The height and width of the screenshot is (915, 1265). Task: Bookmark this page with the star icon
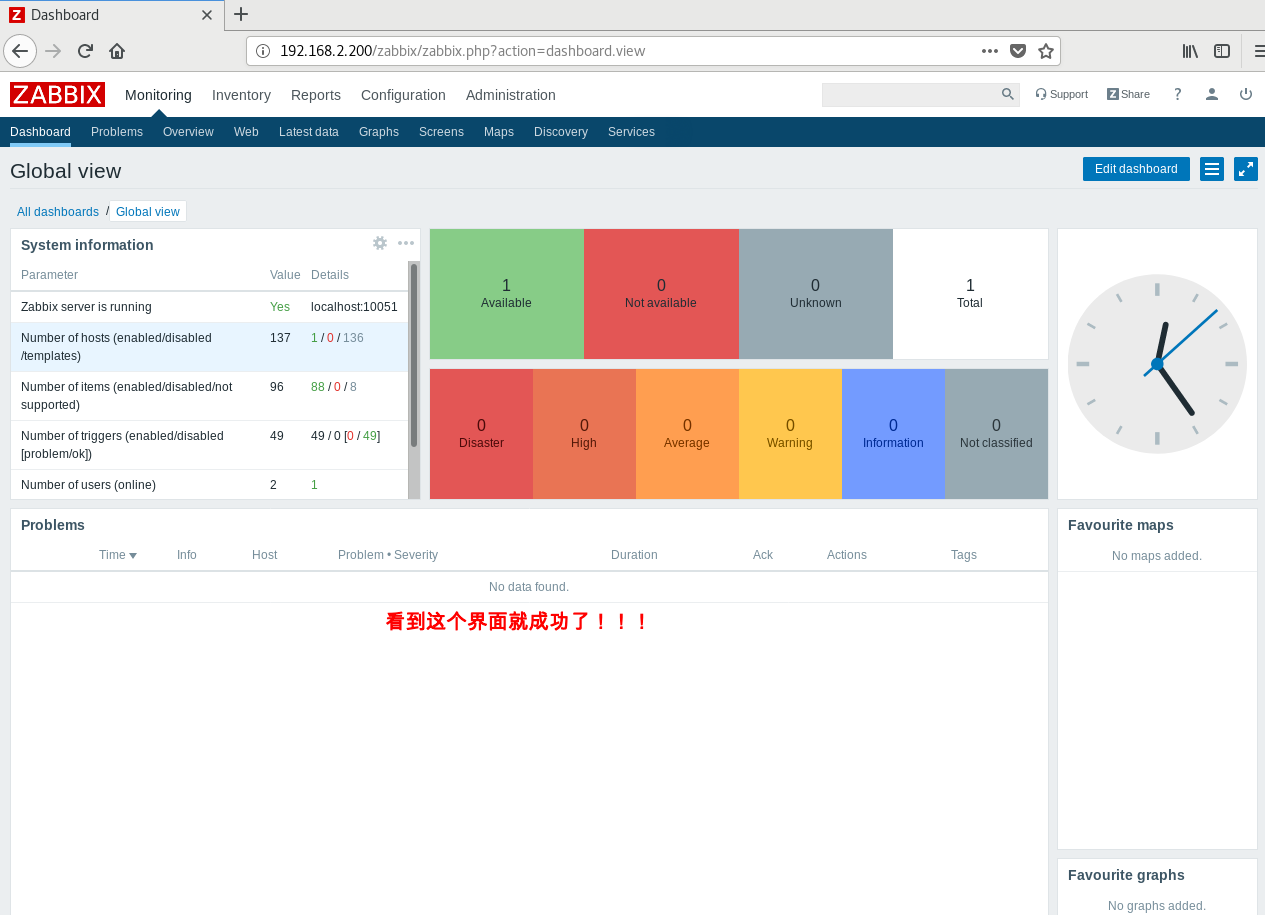click(x=1046, y=51)
